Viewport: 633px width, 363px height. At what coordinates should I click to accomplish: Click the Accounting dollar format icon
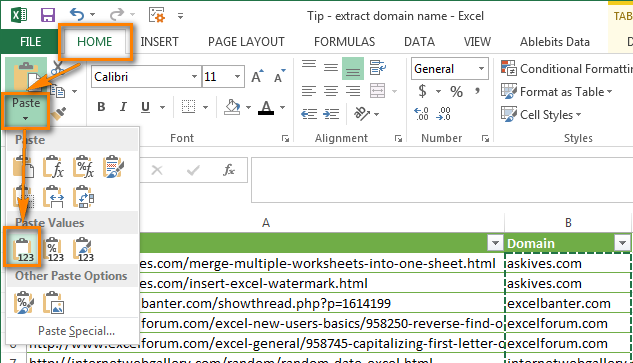click(422, 91)
